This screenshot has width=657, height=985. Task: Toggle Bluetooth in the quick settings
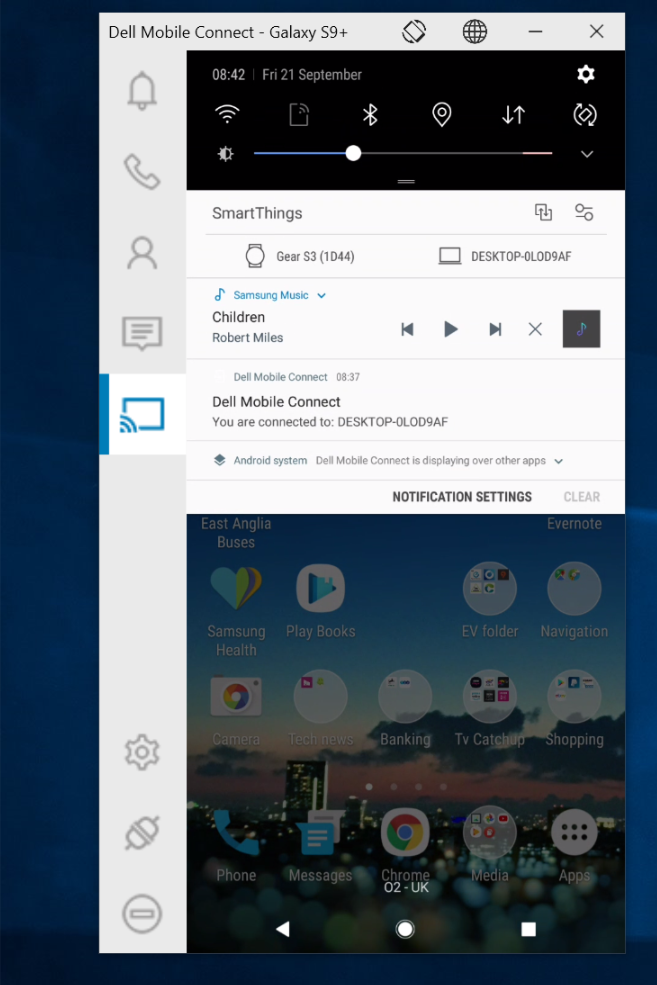coord(370,115)
